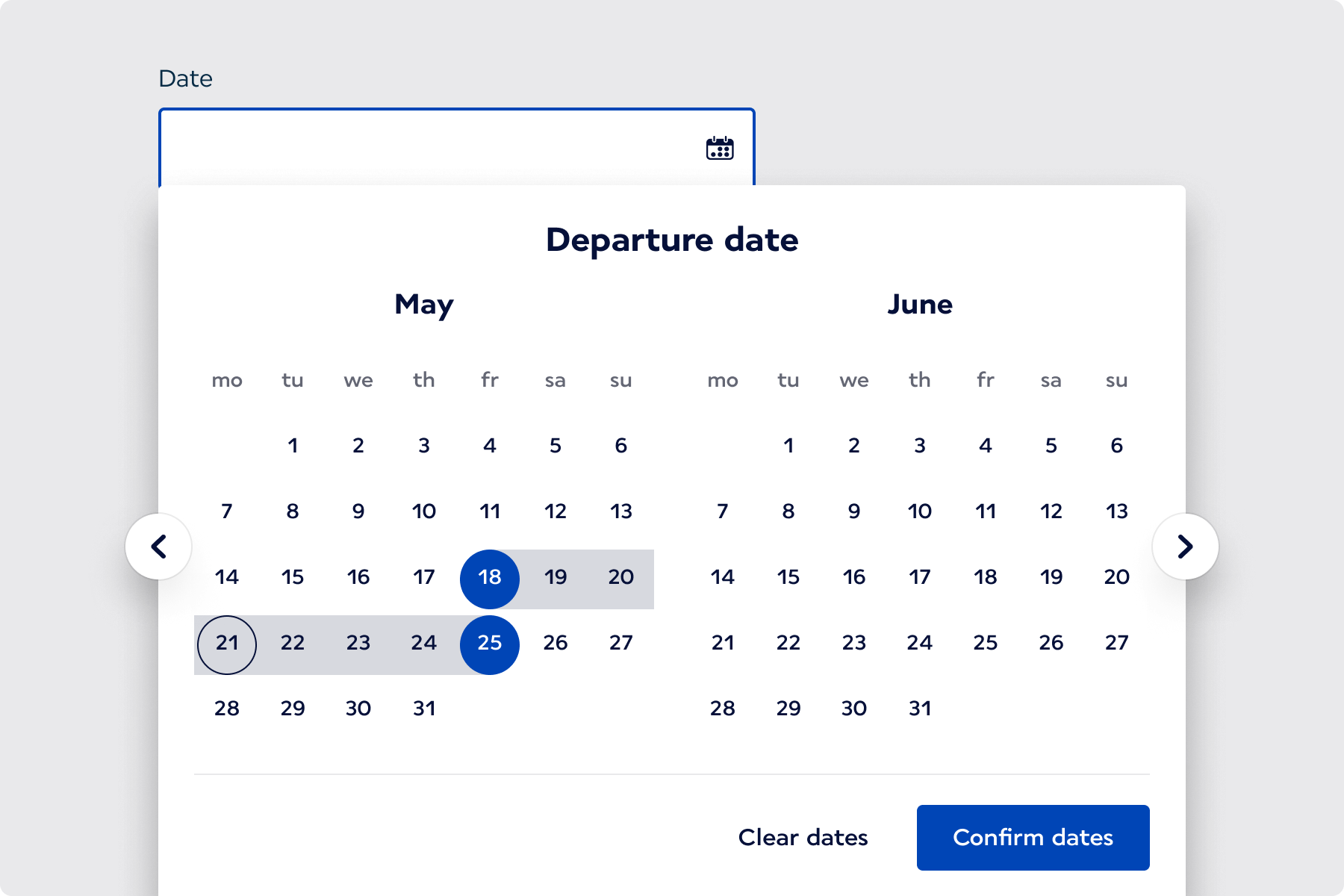Select June 1 in the calendar
The height and width of the screenshot is (896, 1344).
(x=788, y=446)
